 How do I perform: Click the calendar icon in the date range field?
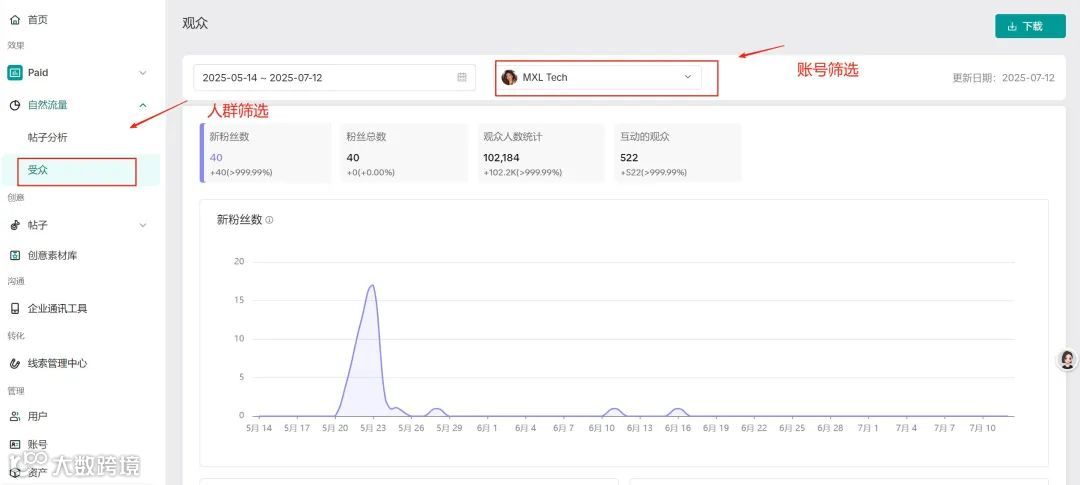462,77
